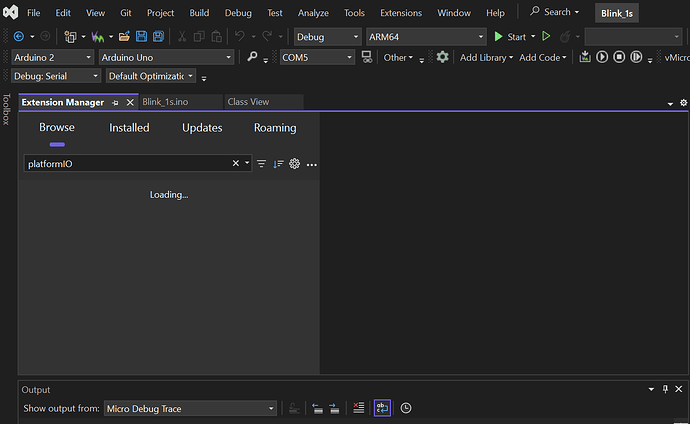This screenshot has height=424, width=690.
Task: Click the sort extensions icon
Action: [278, 164]
